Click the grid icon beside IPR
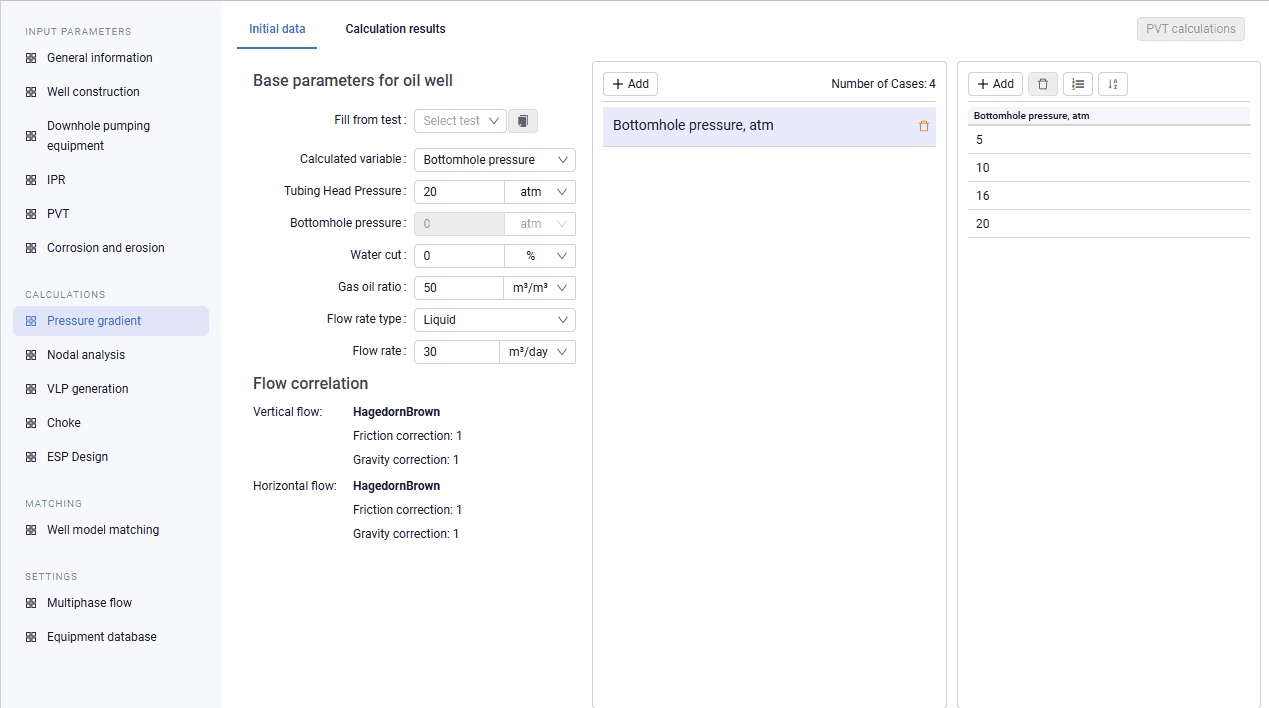The width and height of the screenshot is (1269, 708). [31, 180]
